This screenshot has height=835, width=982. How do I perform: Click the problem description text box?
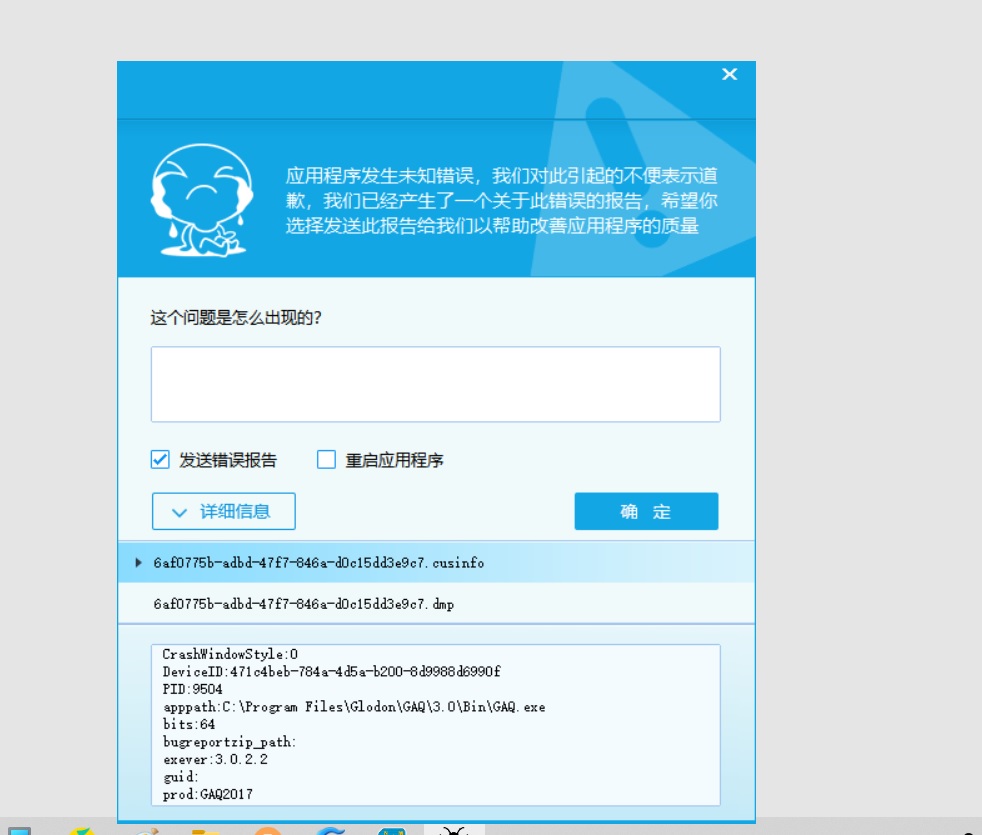(435, 384)
